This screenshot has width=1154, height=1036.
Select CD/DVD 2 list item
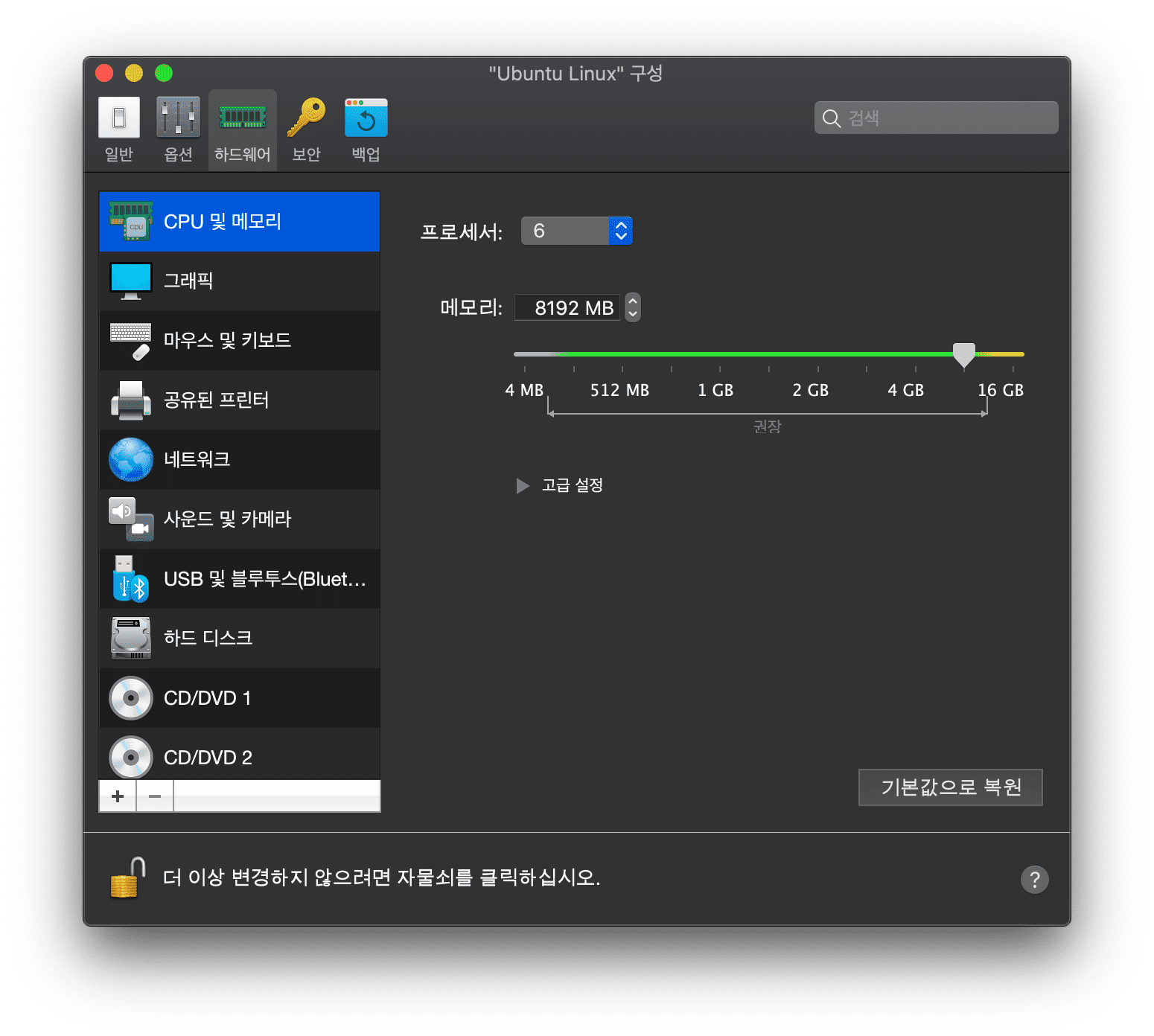240,755
